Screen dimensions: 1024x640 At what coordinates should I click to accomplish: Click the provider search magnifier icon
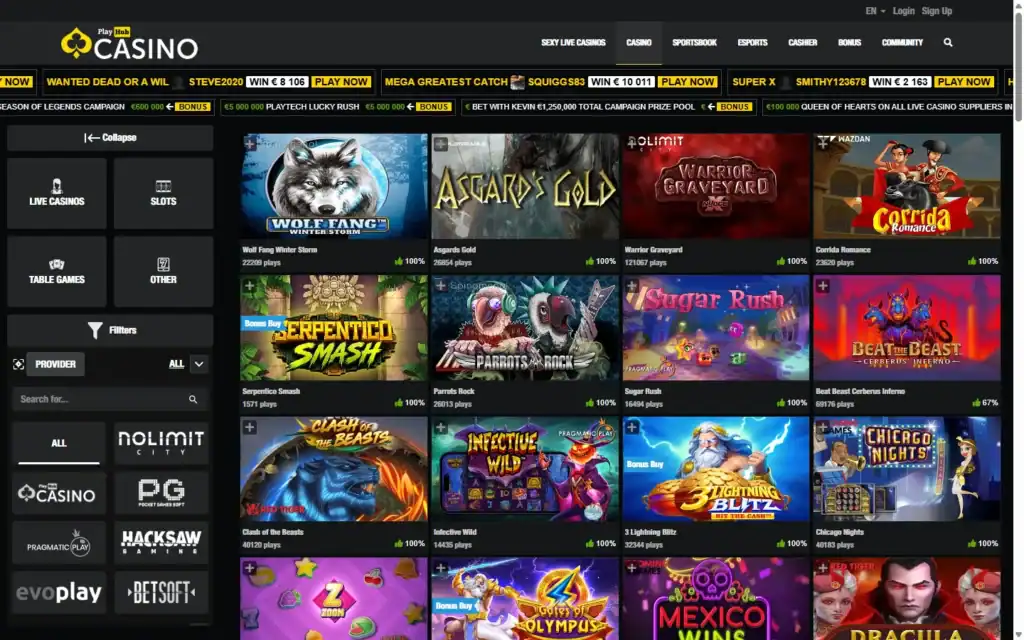click(193, 399)
